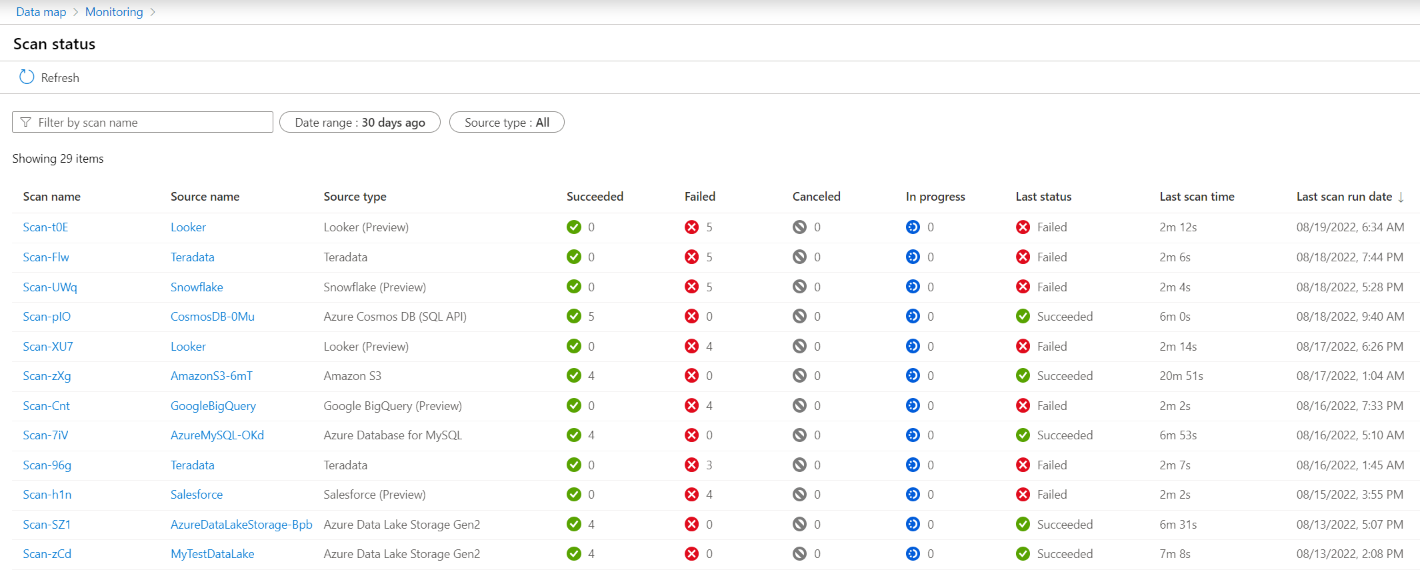Sort by the Scan name column header
This screenshot has width=1420, height=570.
click(52, 197)
